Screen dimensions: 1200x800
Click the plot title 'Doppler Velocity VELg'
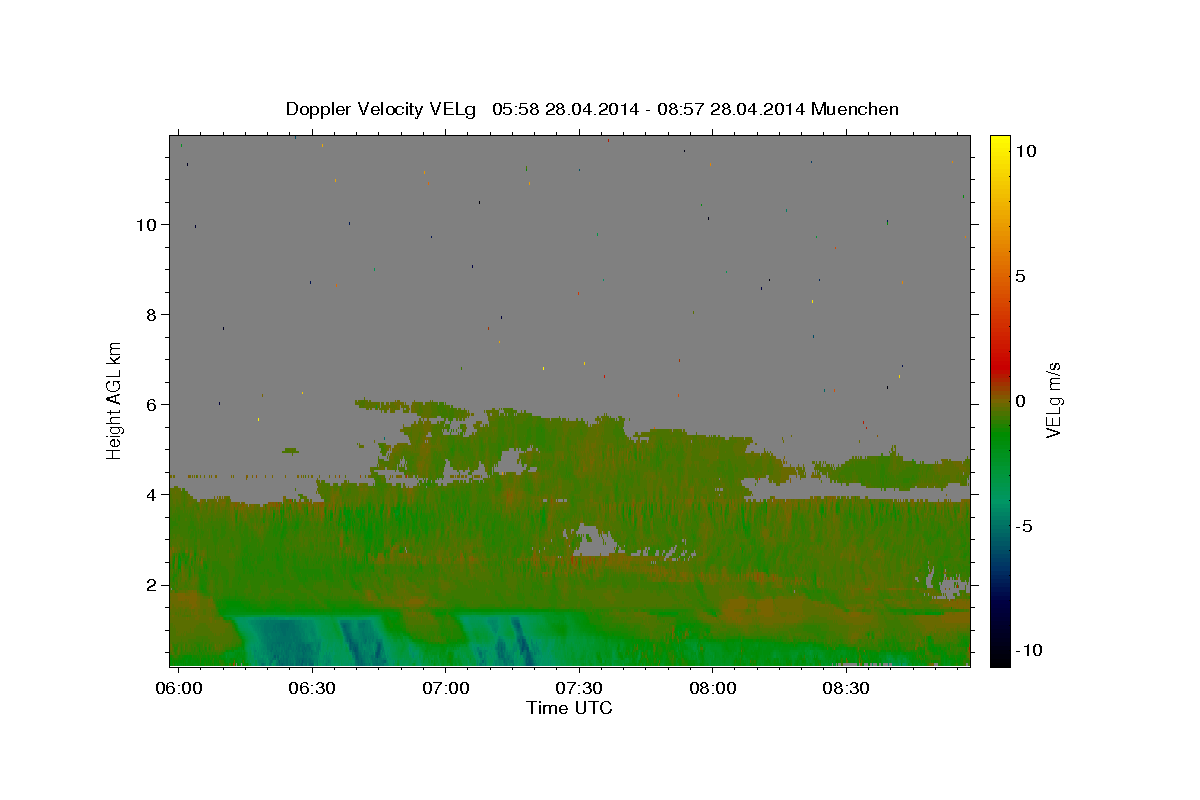pyautogui.click(x=381, y=109)
